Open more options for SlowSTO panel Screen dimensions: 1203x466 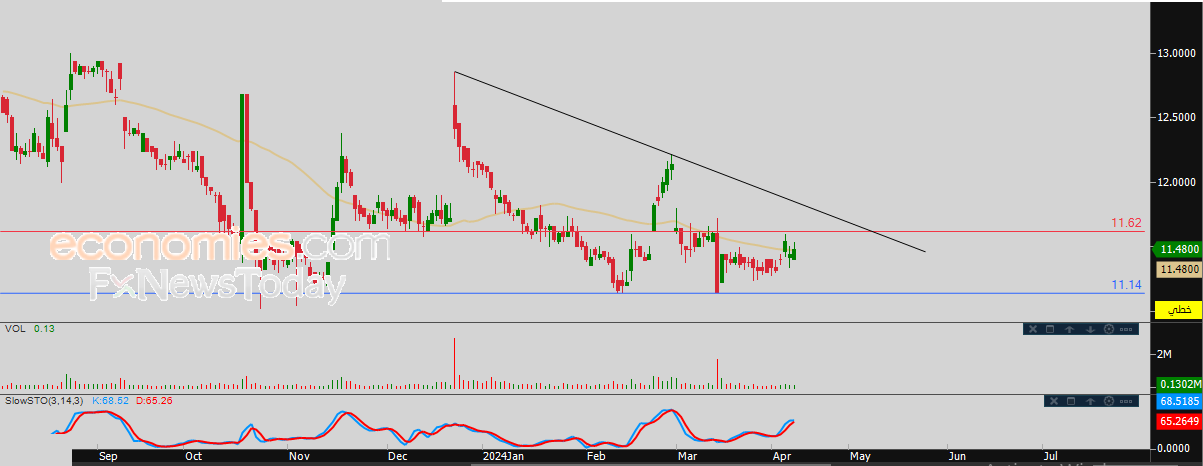tap(1127, 401)
